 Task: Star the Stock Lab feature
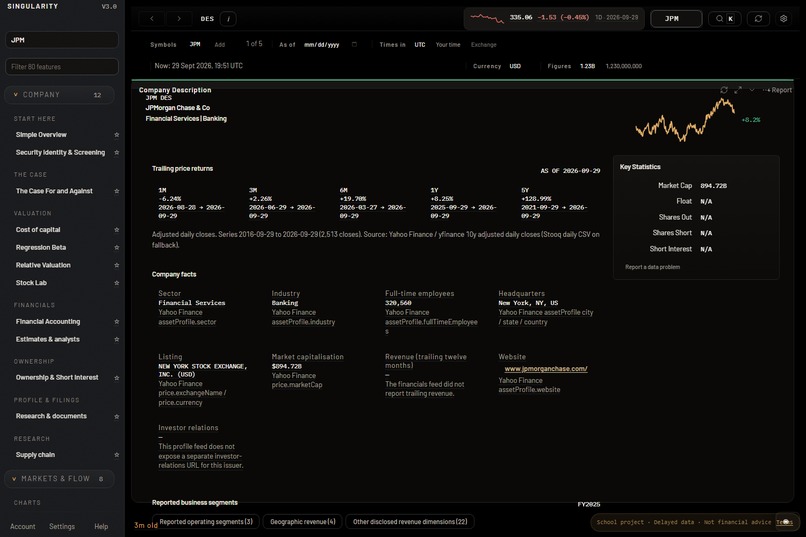click(117, 283)
